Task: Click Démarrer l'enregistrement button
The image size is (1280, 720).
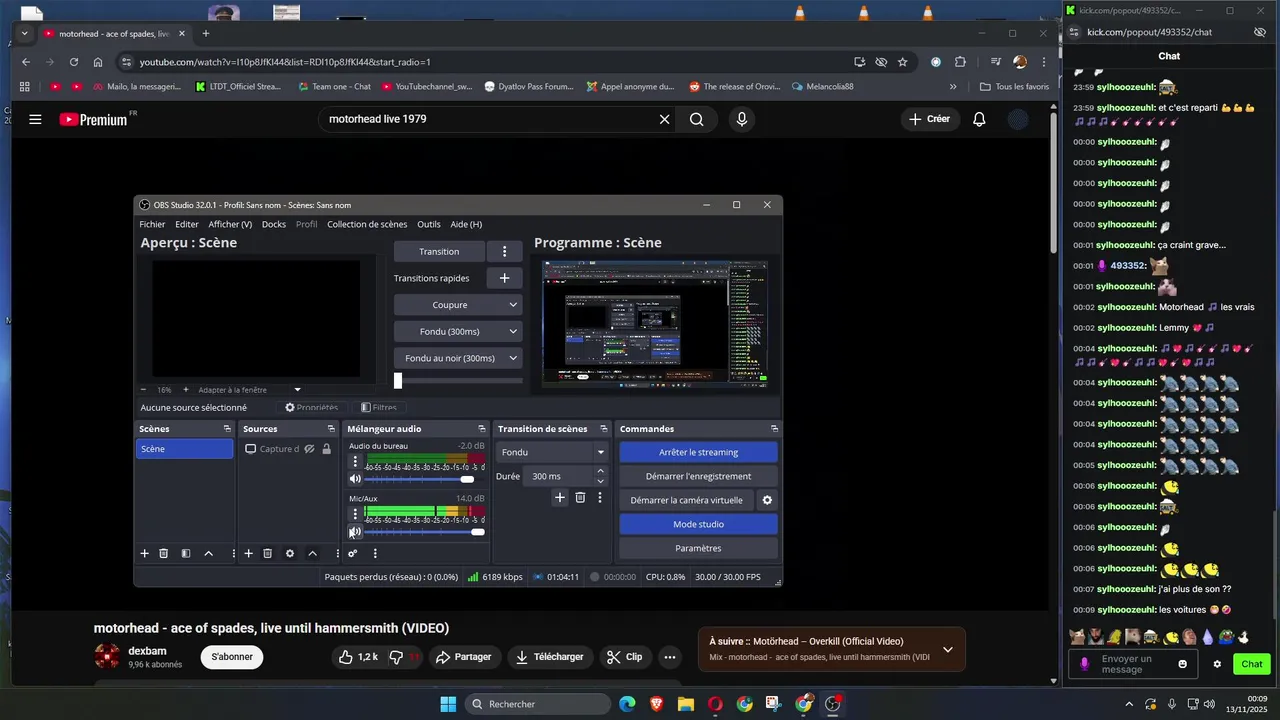Action: (698, 476)
